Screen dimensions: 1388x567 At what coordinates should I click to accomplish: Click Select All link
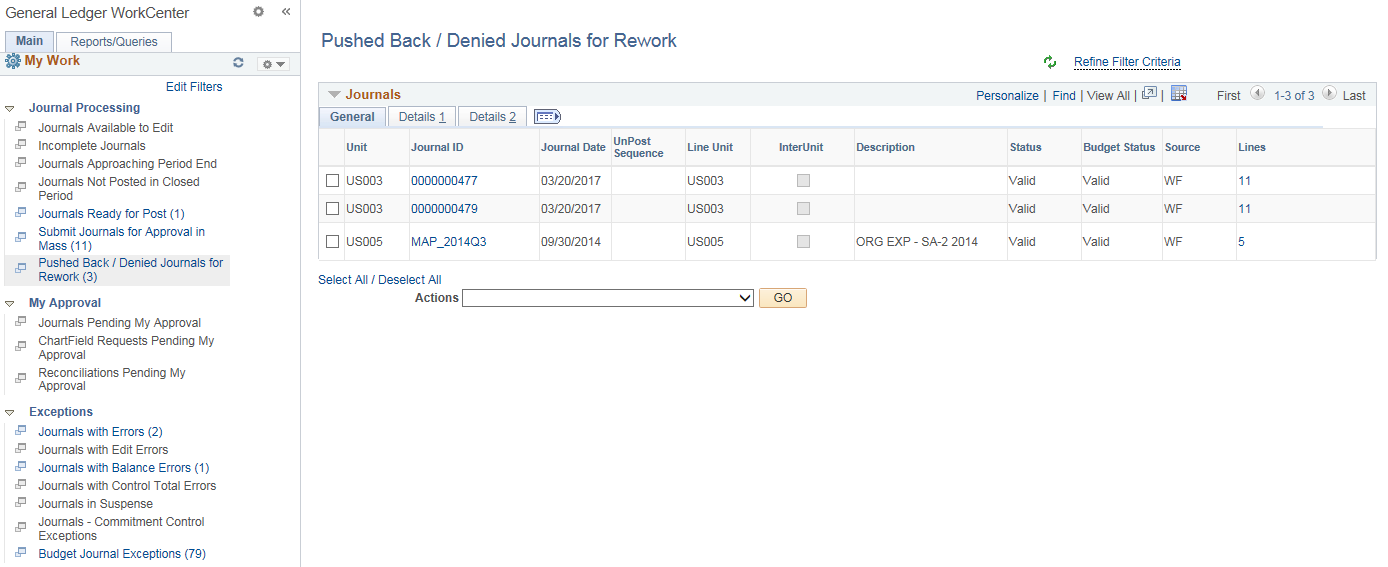coord(343,280)
